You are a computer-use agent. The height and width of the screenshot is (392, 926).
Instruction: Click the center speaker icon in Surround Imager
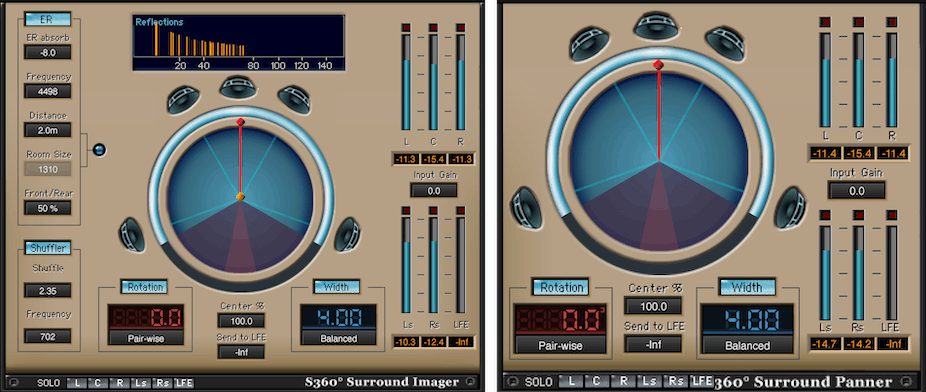pos(239,87)
